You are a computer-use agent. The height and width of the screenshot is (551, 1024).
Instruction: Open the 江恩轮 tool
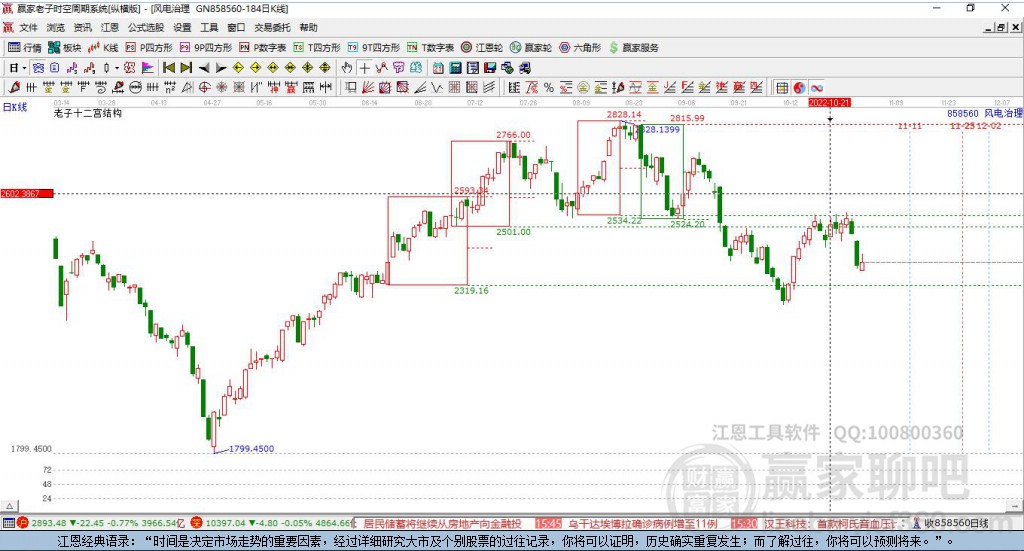click(x=482, y=48)
